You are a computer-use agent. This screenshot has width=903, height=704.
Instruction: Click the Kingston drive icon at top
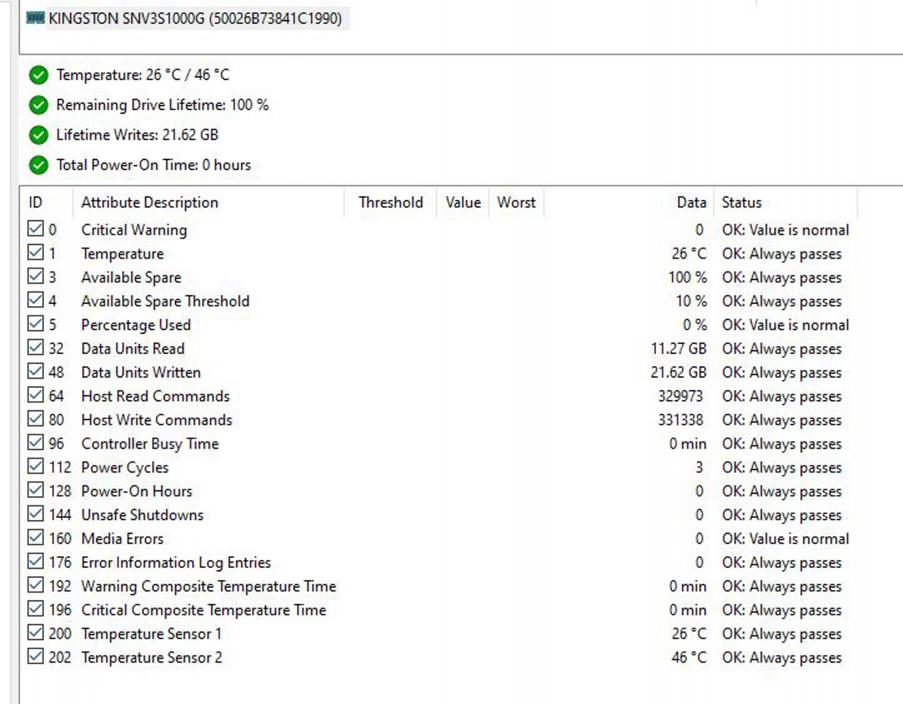tap(35, 18)
